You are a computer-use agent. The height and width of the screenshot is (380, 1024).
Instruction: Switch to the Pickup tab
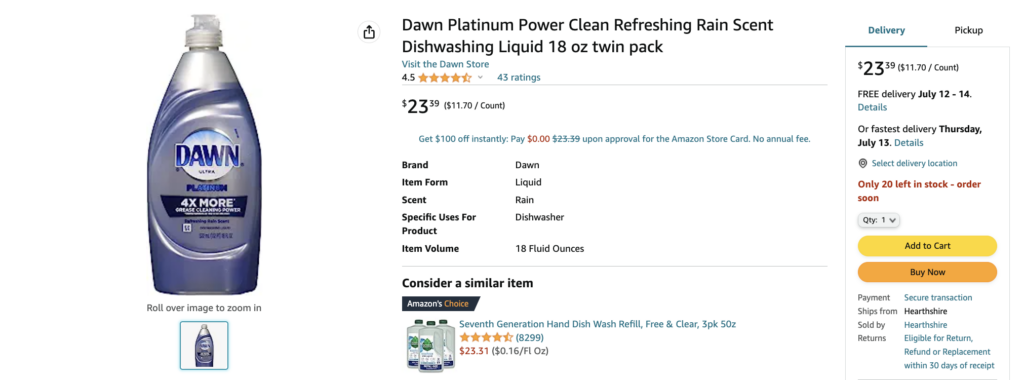[968, 30]
